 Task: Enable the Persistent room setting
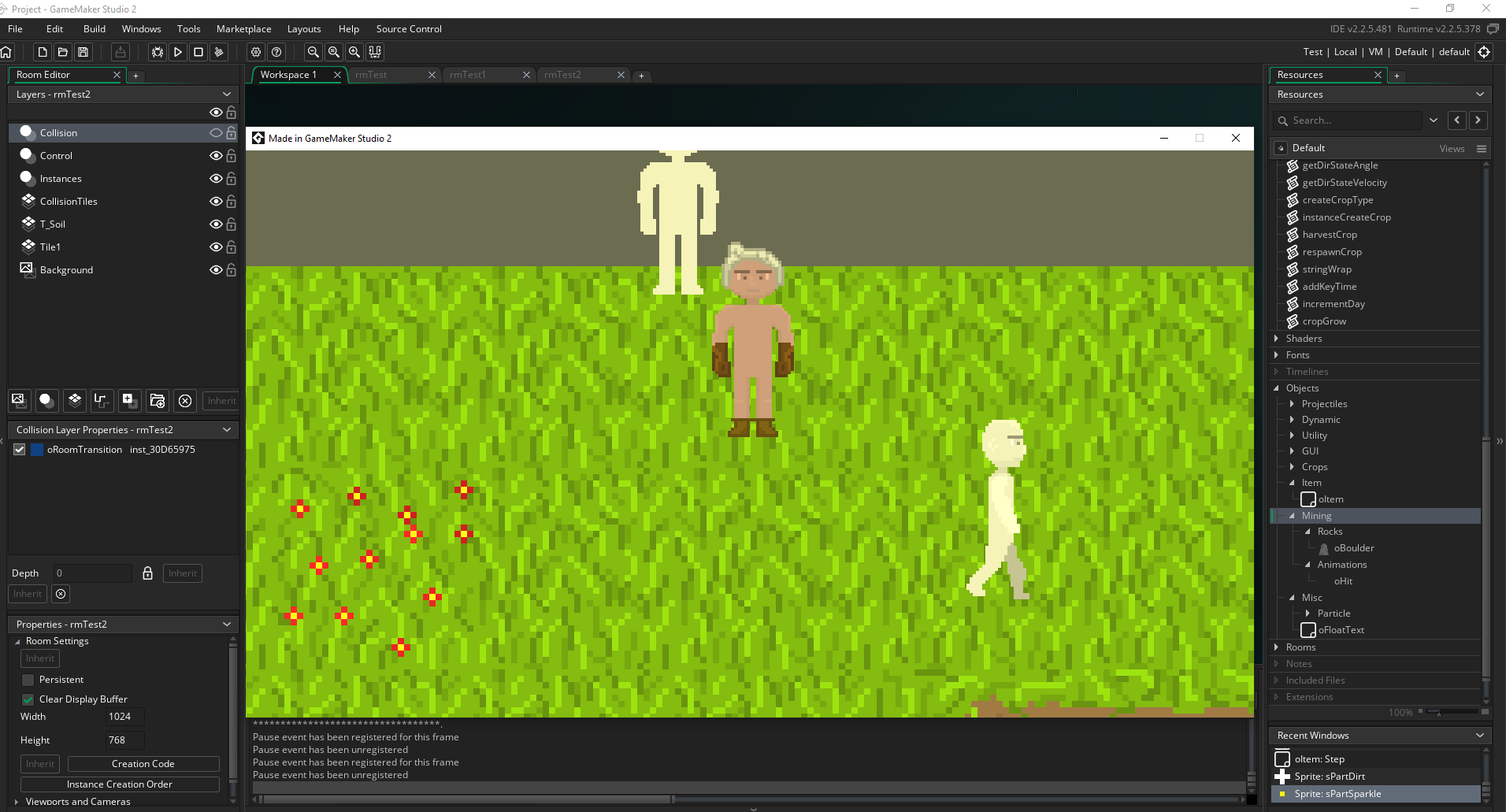pyautogui.click(x=28, y=679)
